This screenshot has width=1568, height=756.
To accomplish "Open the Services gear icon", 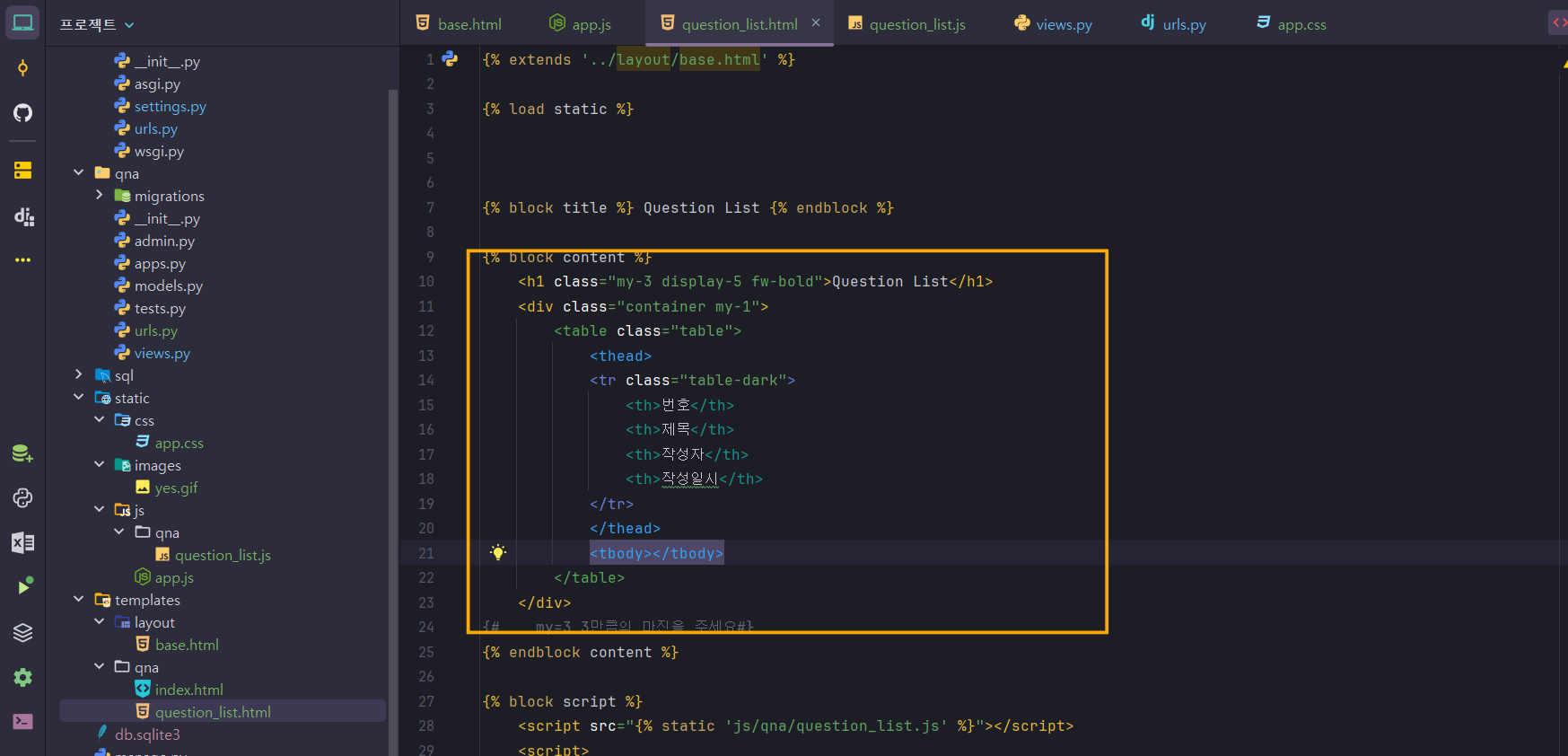I will [22, 677].
